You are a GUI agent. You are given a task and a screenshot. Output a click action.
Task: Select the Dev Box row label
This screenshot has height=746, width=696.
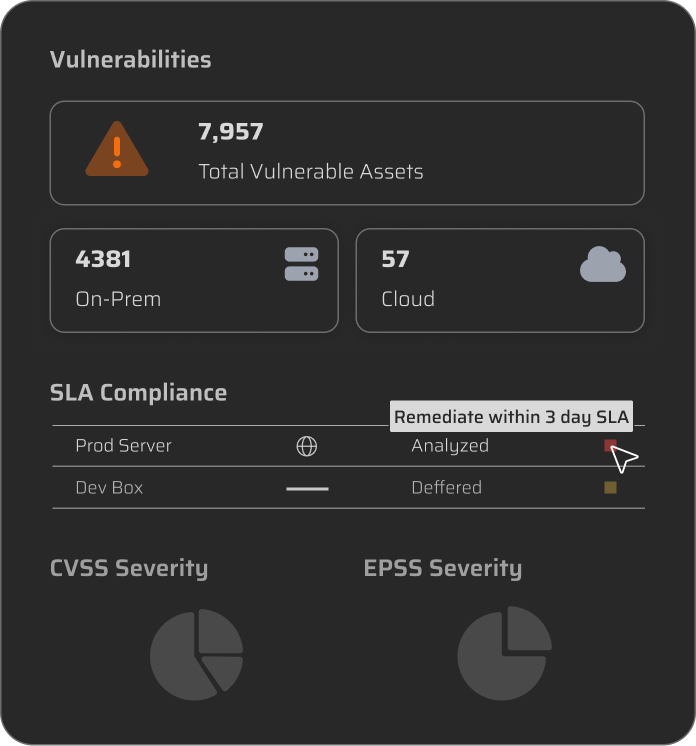[109, 488]
